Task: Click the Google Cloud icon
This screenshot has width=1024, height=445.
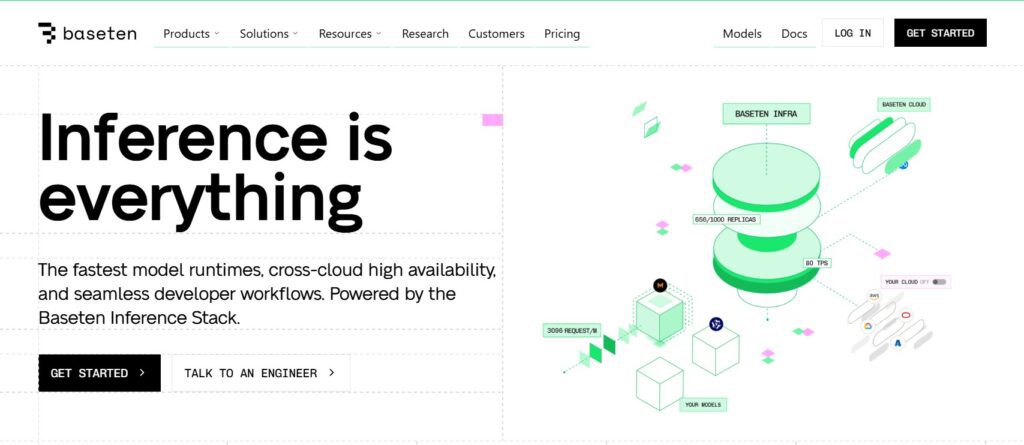Action: (x=869, y=325)
